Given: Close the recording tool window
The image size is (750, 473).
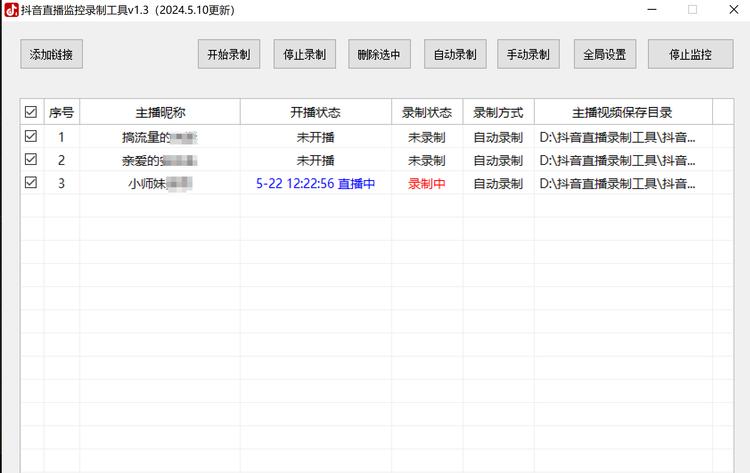Looking at the screenshot, I should [734, 10].
